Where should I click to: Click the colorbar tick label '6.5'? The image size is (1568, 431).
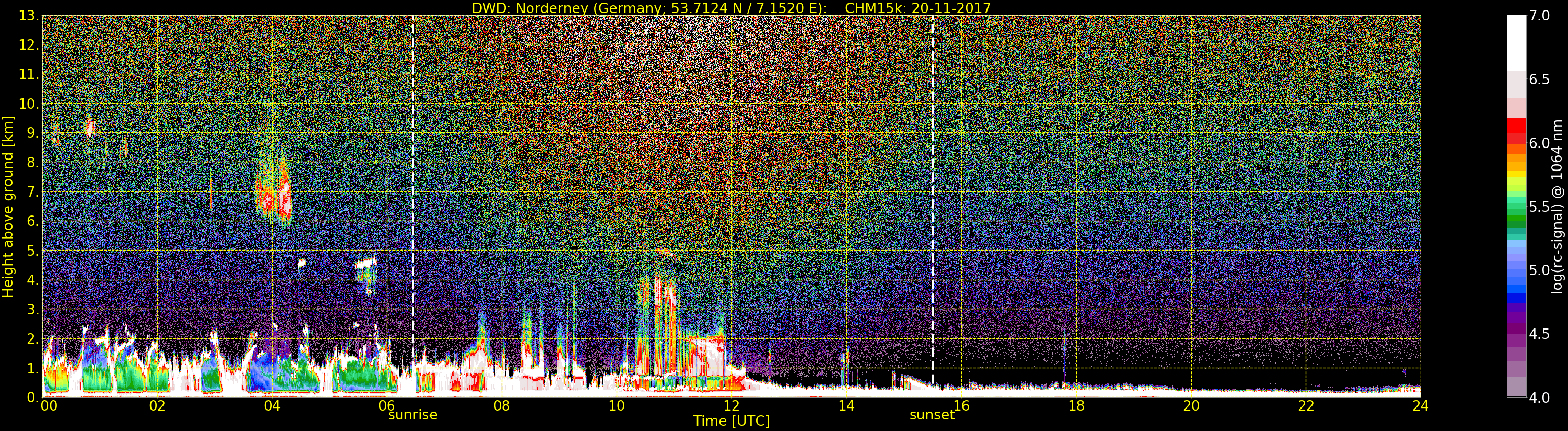(1540, 80)
